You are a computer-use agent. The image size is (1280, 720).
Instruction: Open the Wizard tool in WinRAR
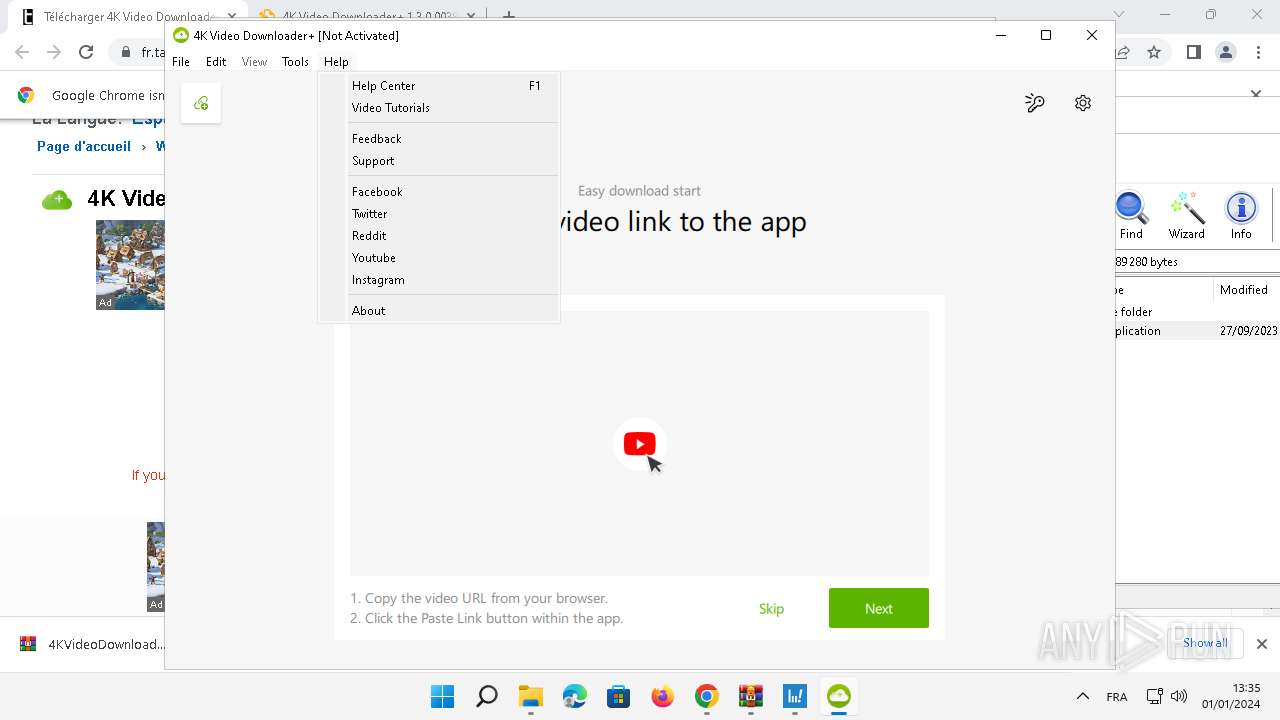pyautogui.click(x=1187, y=216)
